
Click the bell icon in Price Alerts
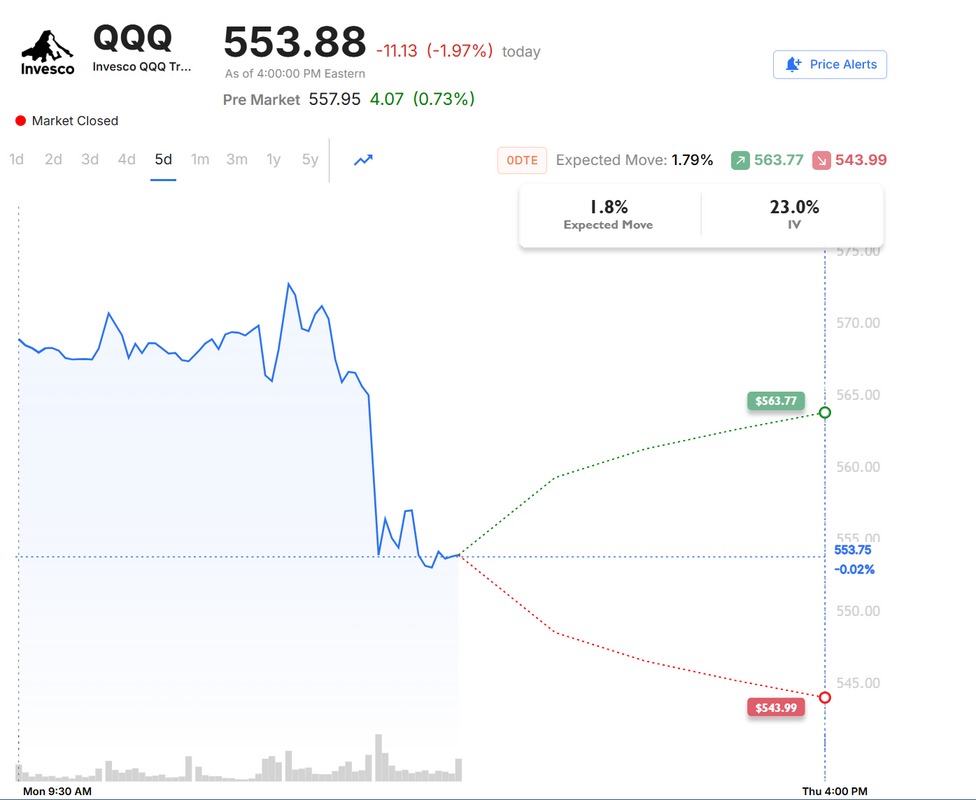coord(793,64)
